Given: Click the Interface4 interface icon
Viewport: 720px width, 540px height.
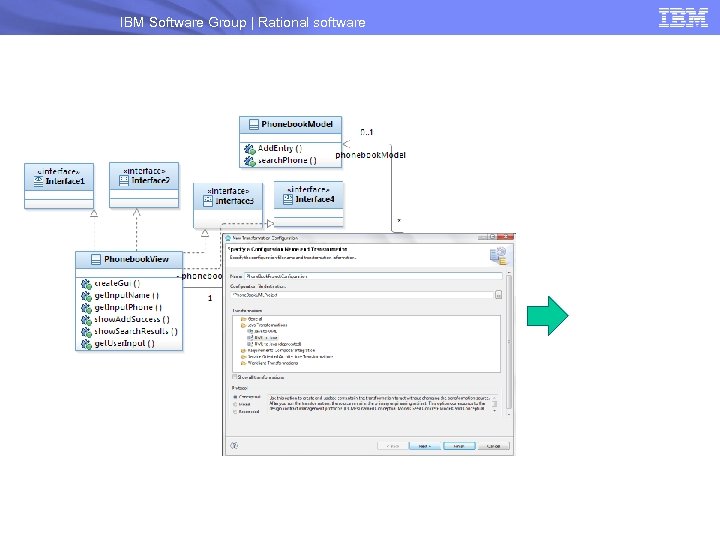Looking at the screenshot, I should (x=288, y=199).
